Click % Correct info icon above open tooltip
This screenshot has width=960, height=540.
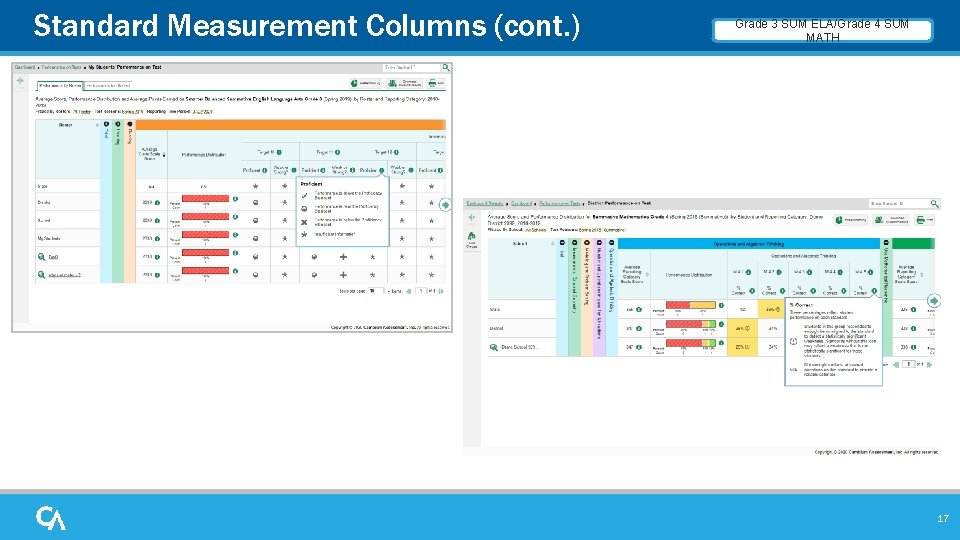[x=874, y=291]
